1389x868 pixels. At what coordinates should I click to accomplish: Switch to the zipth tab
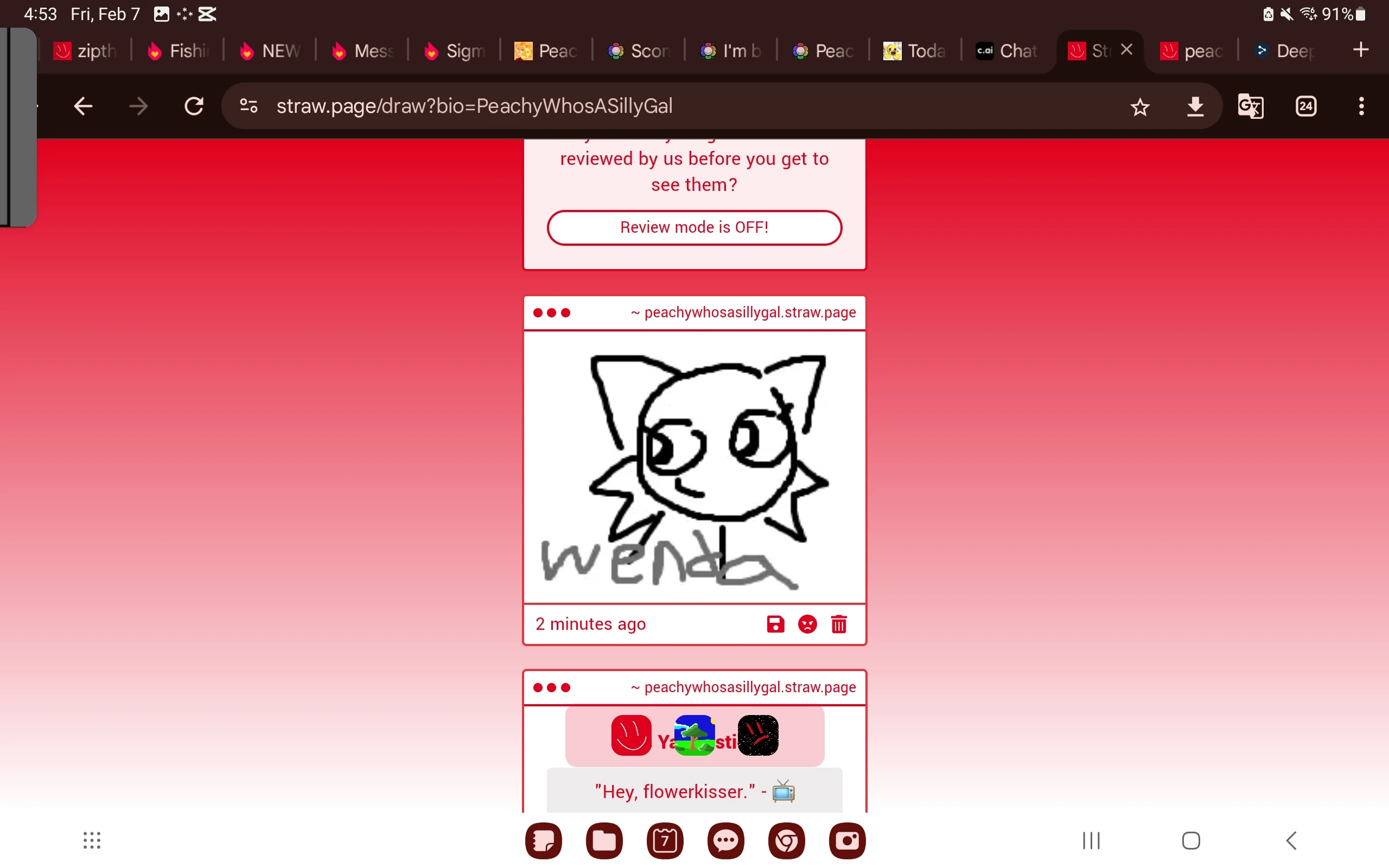pos(86,51)
